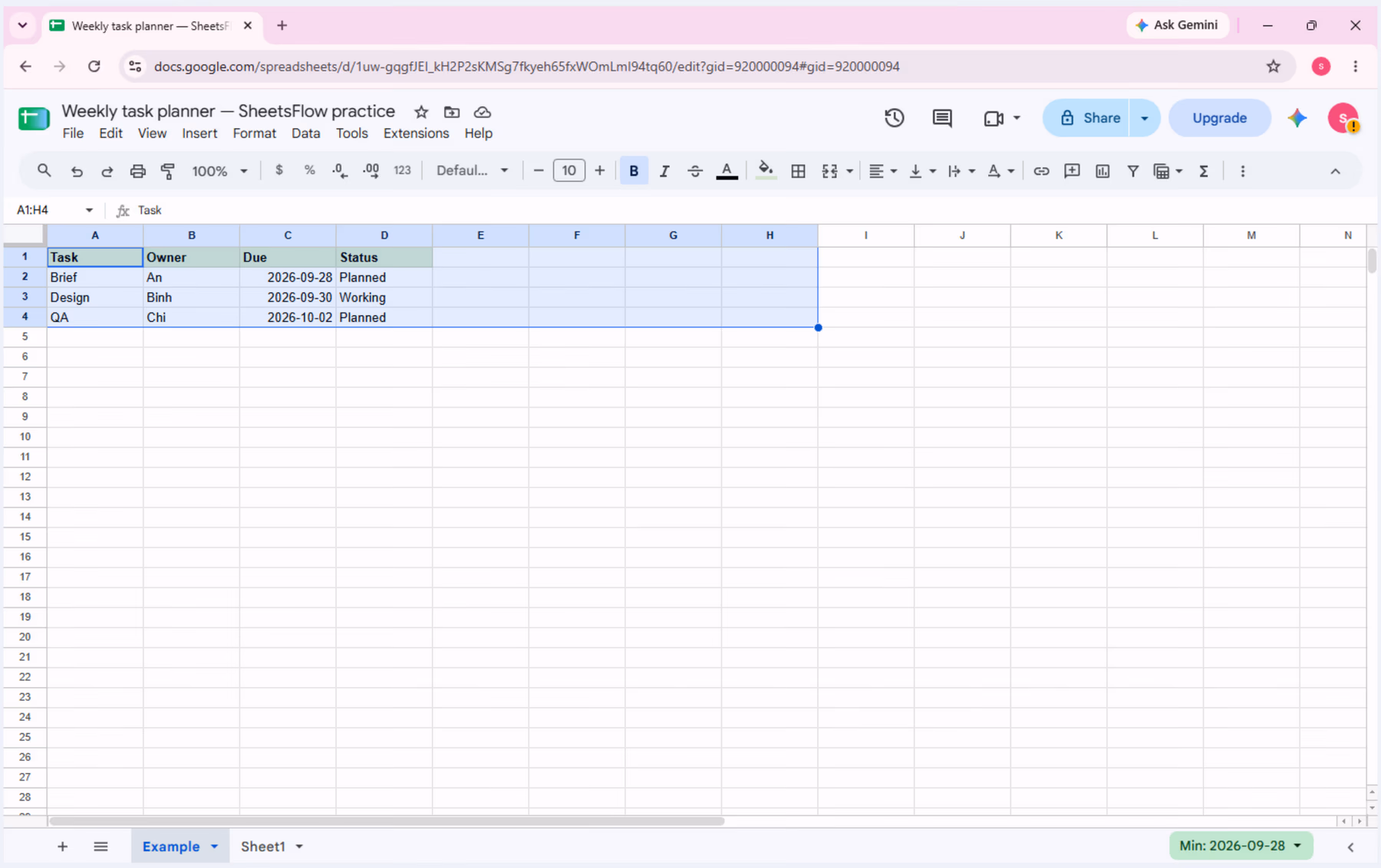Open the Name box range dropdown
The image size is (1381, 868).
89,210
